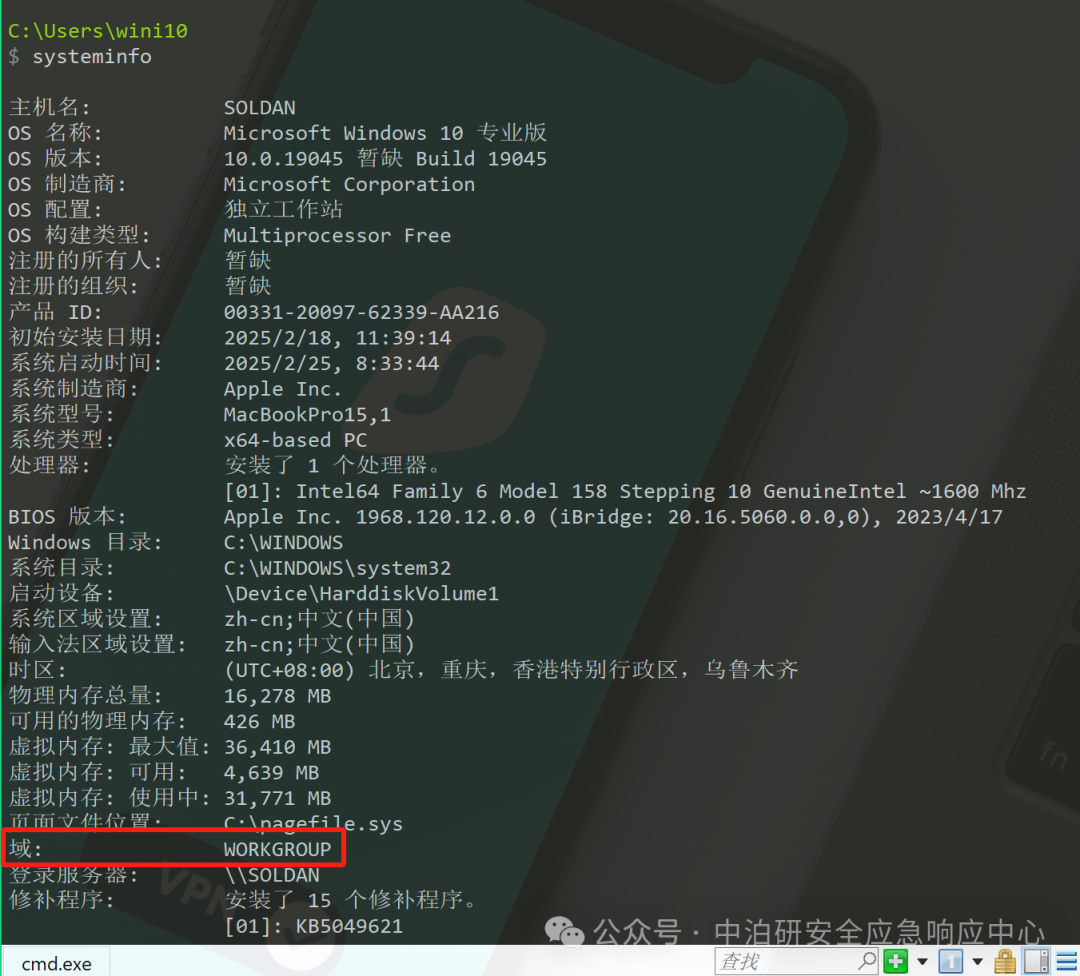Open the hamburger settings menu icon
Viewport: 1080px width, 976px height.
click(x=1067, y=962)
